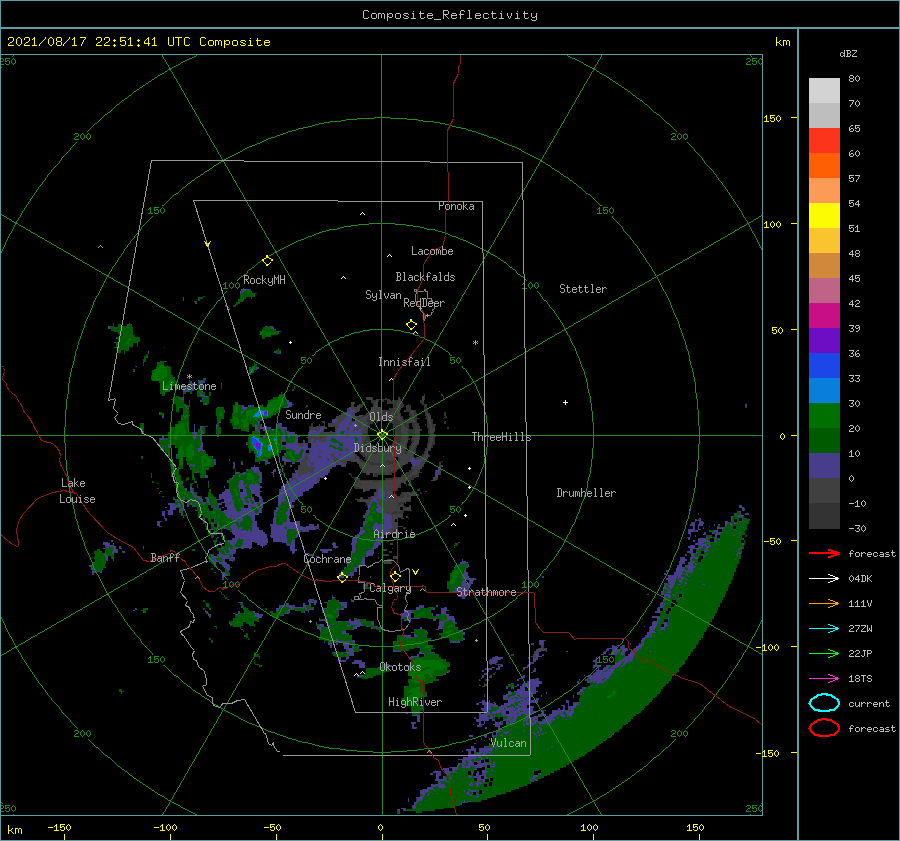Click the ThreeHills label
This screenshot has width=900, height=841.
click(502, 437)
